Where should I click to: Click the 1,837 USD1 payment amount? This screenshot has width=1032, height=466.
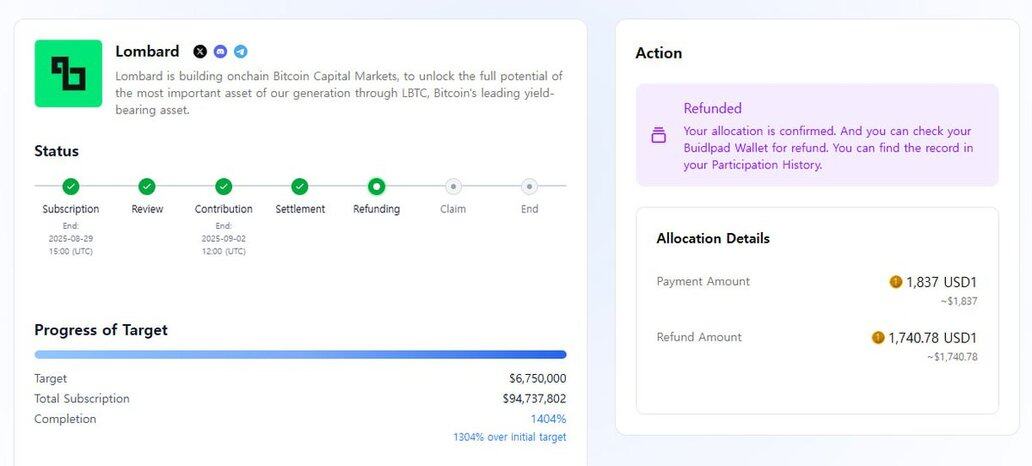(942, 282)
